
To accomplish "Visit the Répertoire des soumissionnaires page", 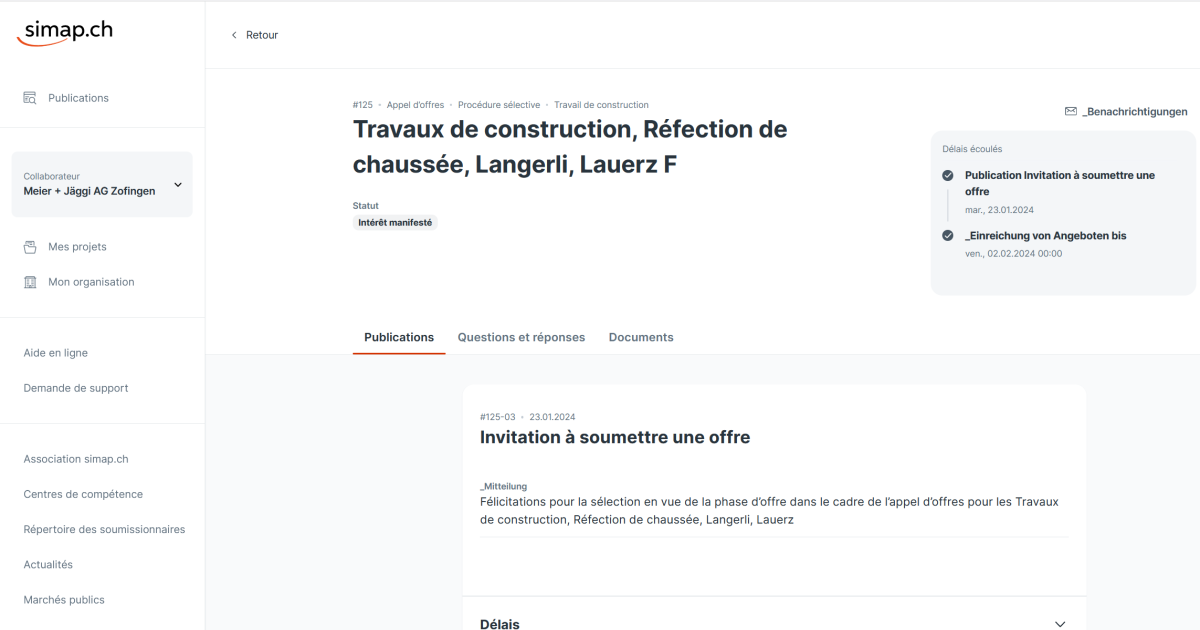I will pyautogui.click(x=104, y=529).
